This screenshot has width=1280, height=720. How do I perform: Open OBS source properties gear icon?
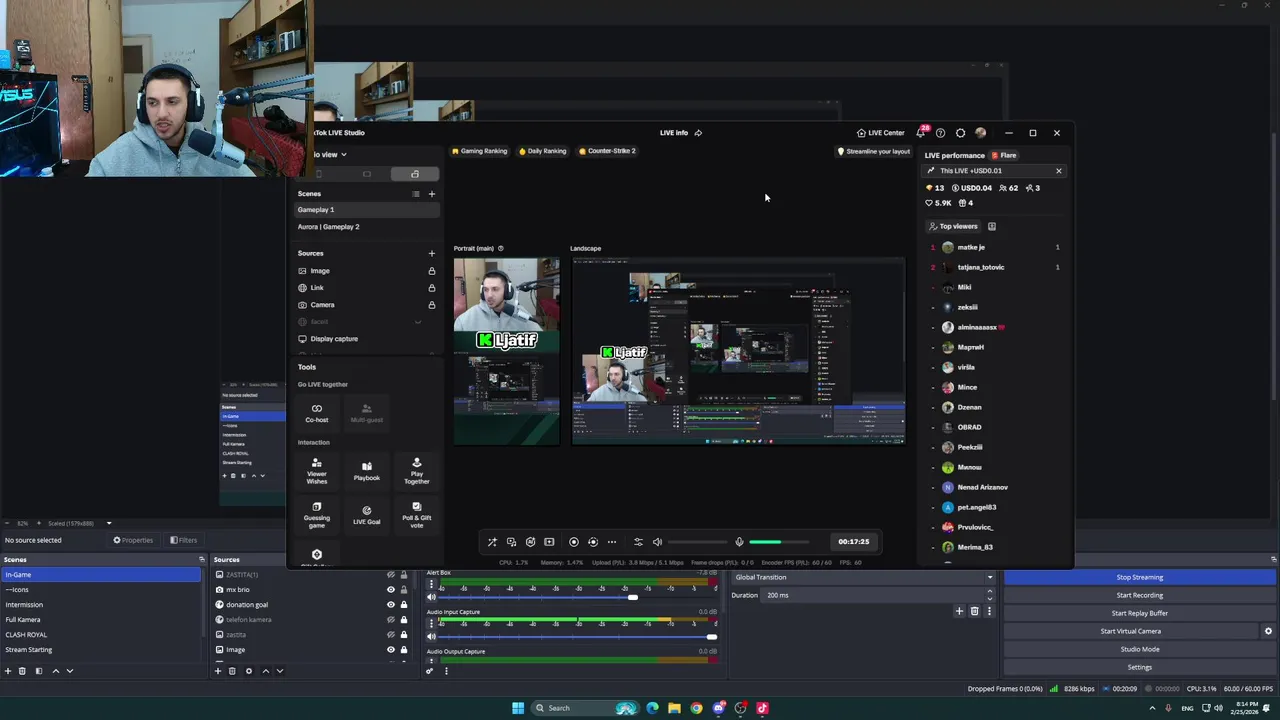[x=249, y=671]
